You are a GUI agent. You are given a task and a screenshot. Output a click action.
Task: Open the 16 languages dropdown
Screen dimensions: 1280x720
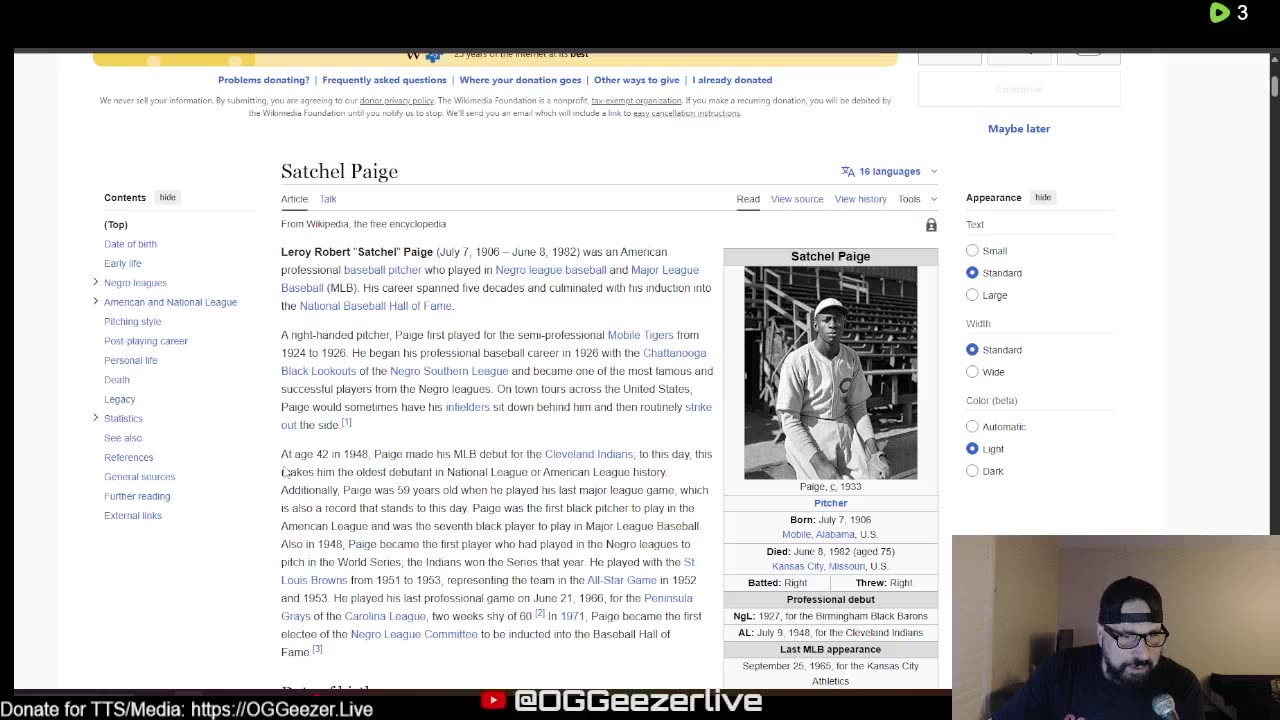(x=889, y=172)
